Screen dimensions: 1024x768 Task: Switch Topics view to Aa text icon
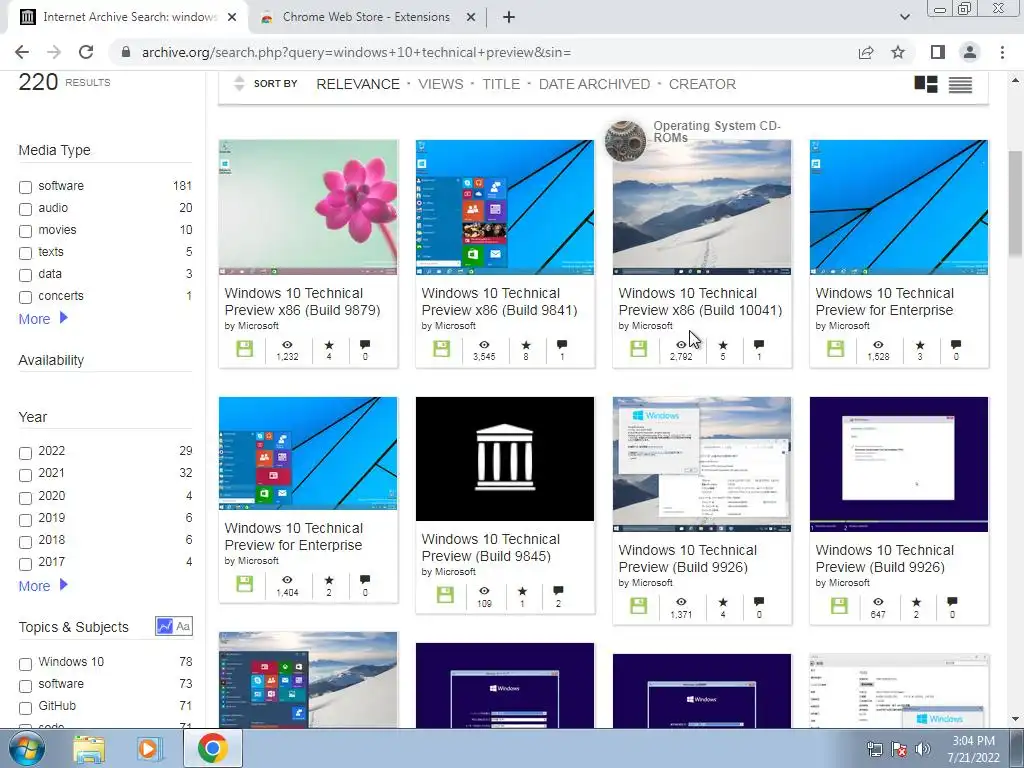[183, 626]
